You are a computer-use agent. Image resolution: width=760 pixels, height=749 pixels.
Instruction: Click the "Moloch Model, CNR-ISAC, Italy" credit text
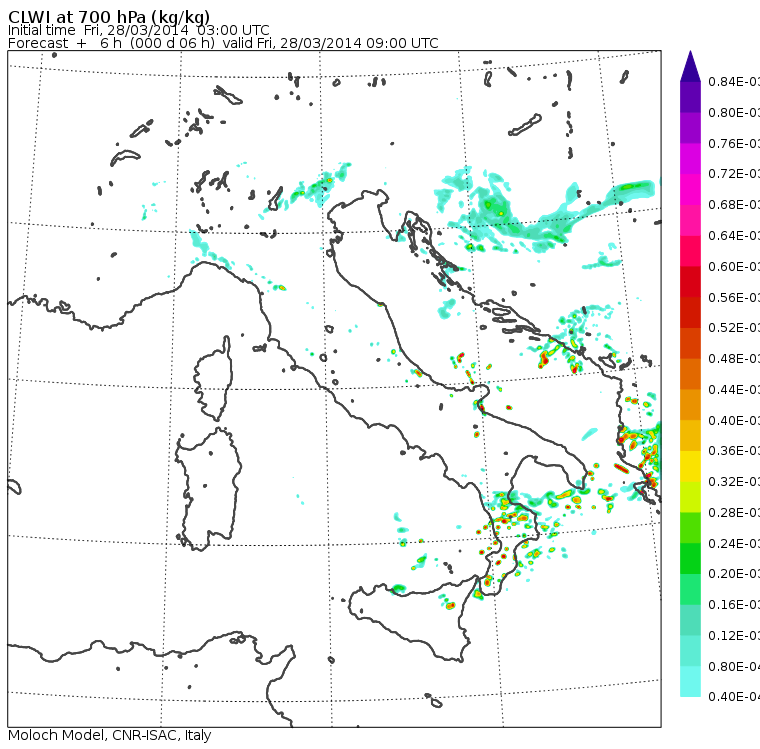(x=110, y=735)
